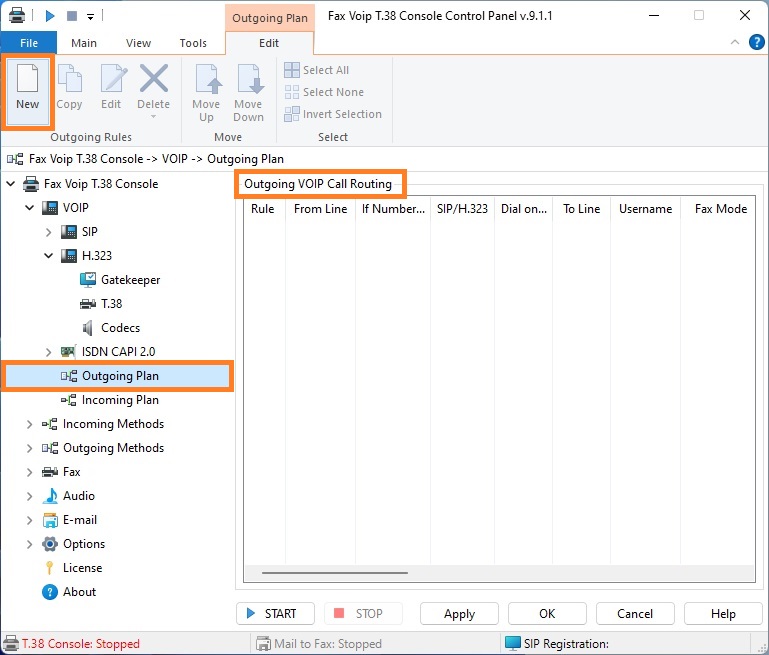Click the Help button
Image resolution: width=769 pixels, height=655 pixels.
(723, 614)
